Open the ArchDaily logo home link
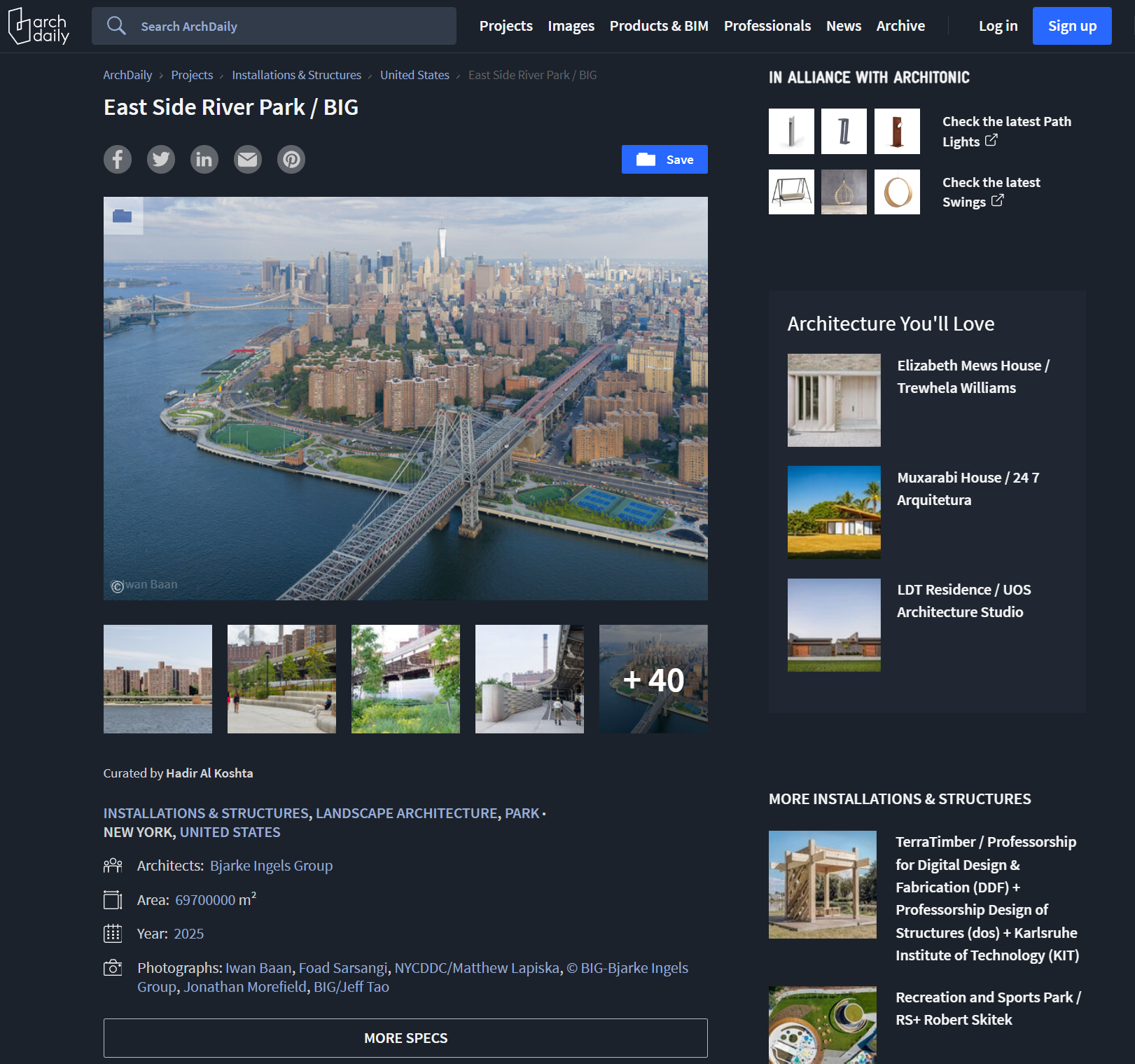This screenshot has width=1135, height=1064. tap(39, 26)
